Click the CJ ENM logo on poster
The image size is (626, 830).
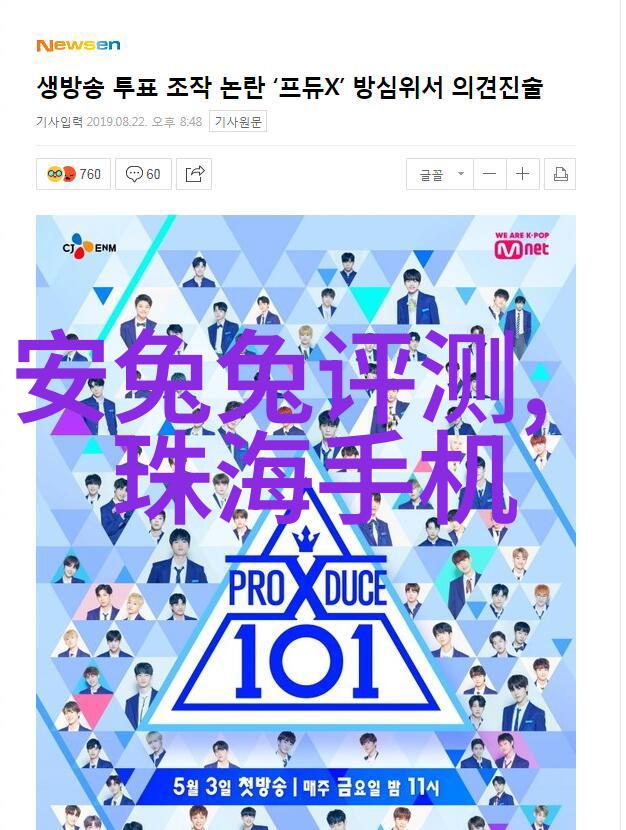[89, 247]
